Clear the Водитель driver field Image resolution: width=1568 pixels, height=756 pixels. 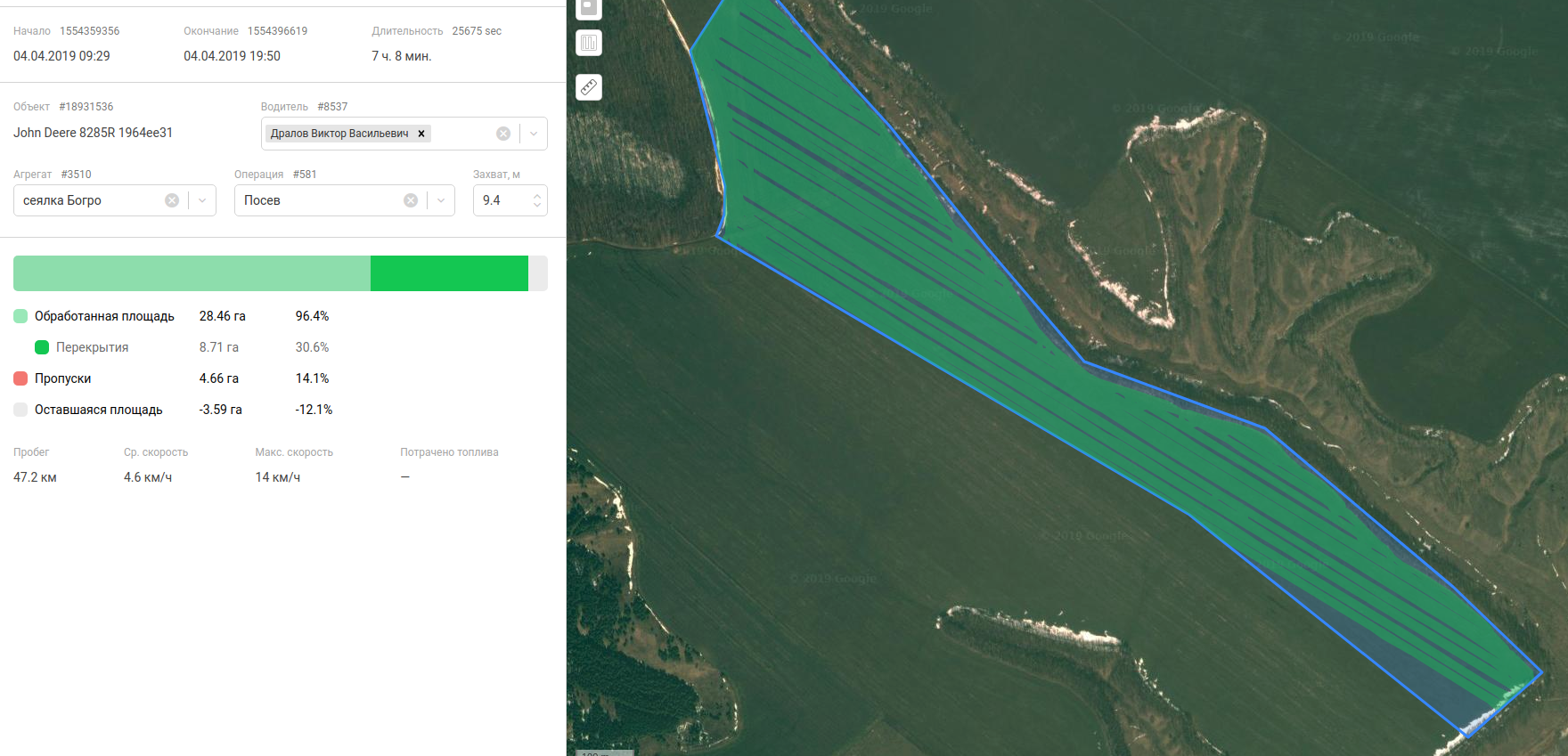point(503,134)
